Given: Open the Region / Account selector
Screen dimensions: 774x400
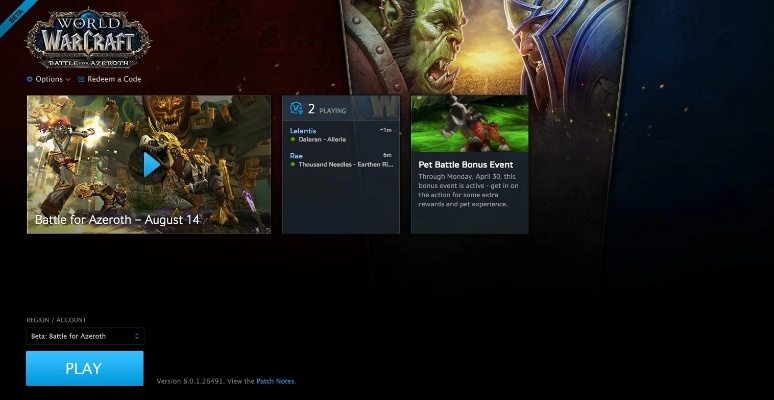Looking at the screenshot, I should pos(84,336).
